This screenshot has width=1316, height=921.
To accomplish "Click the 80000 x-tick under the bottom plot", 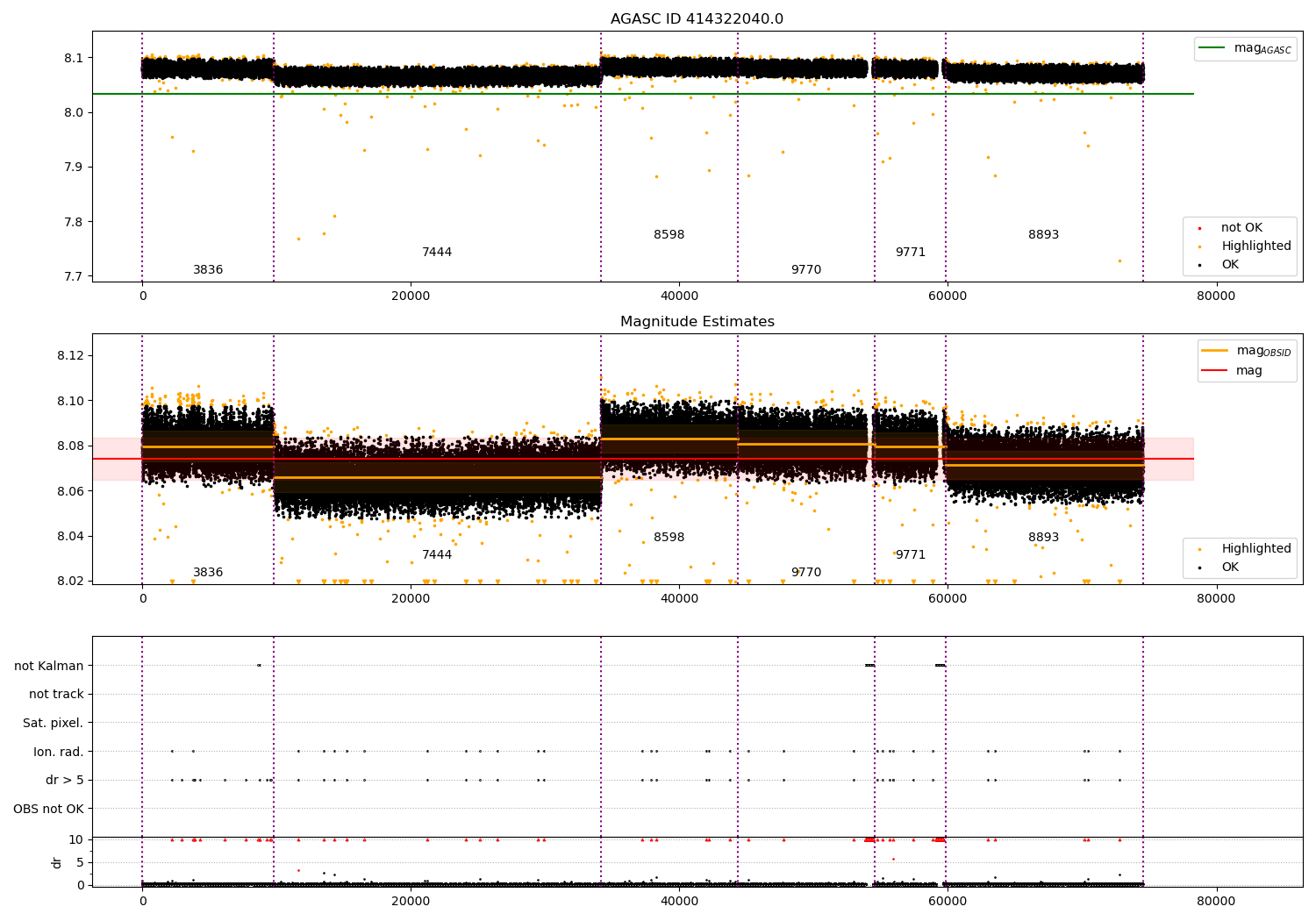I will [1216, 902].
